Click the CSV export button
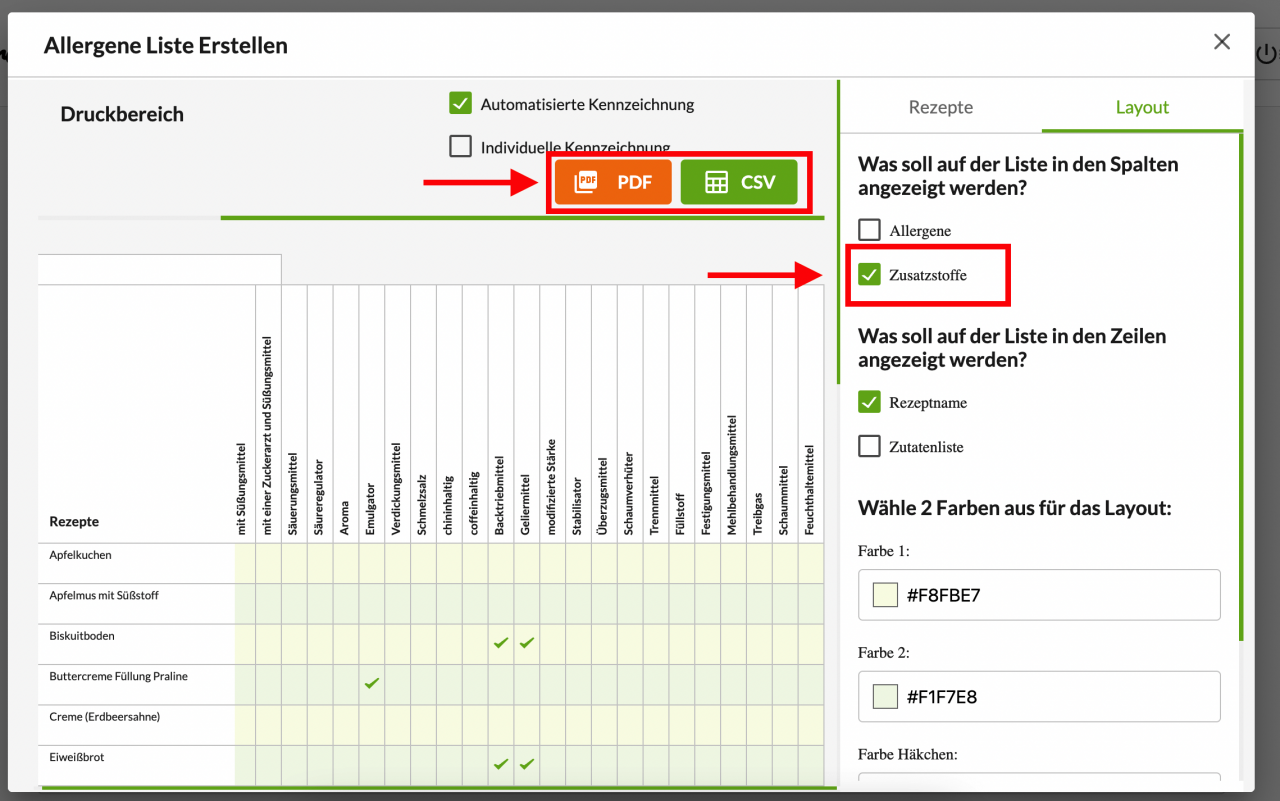 [739, 182]
